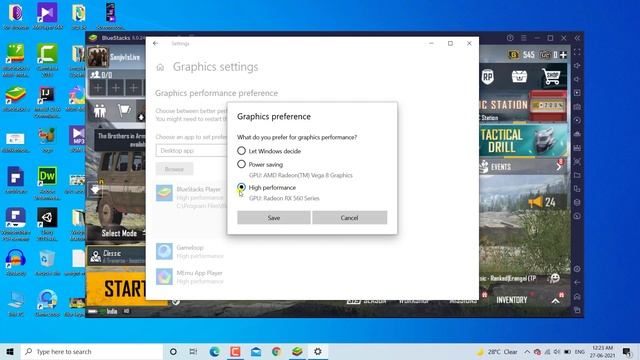Screen dimensions: 640x360
Task: Select BlueStacks Player in the app list
Action: tap(191, 197)
